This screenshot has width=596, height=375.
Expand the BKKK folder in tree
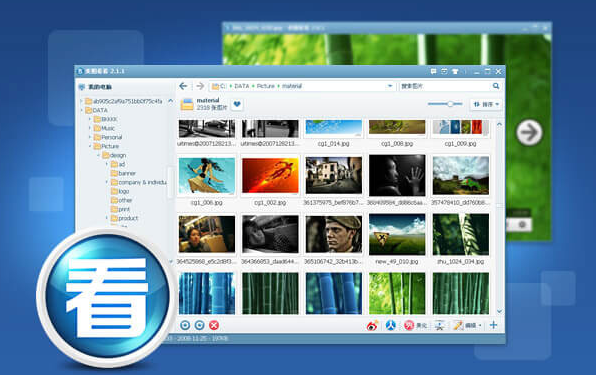coord(90,119)
